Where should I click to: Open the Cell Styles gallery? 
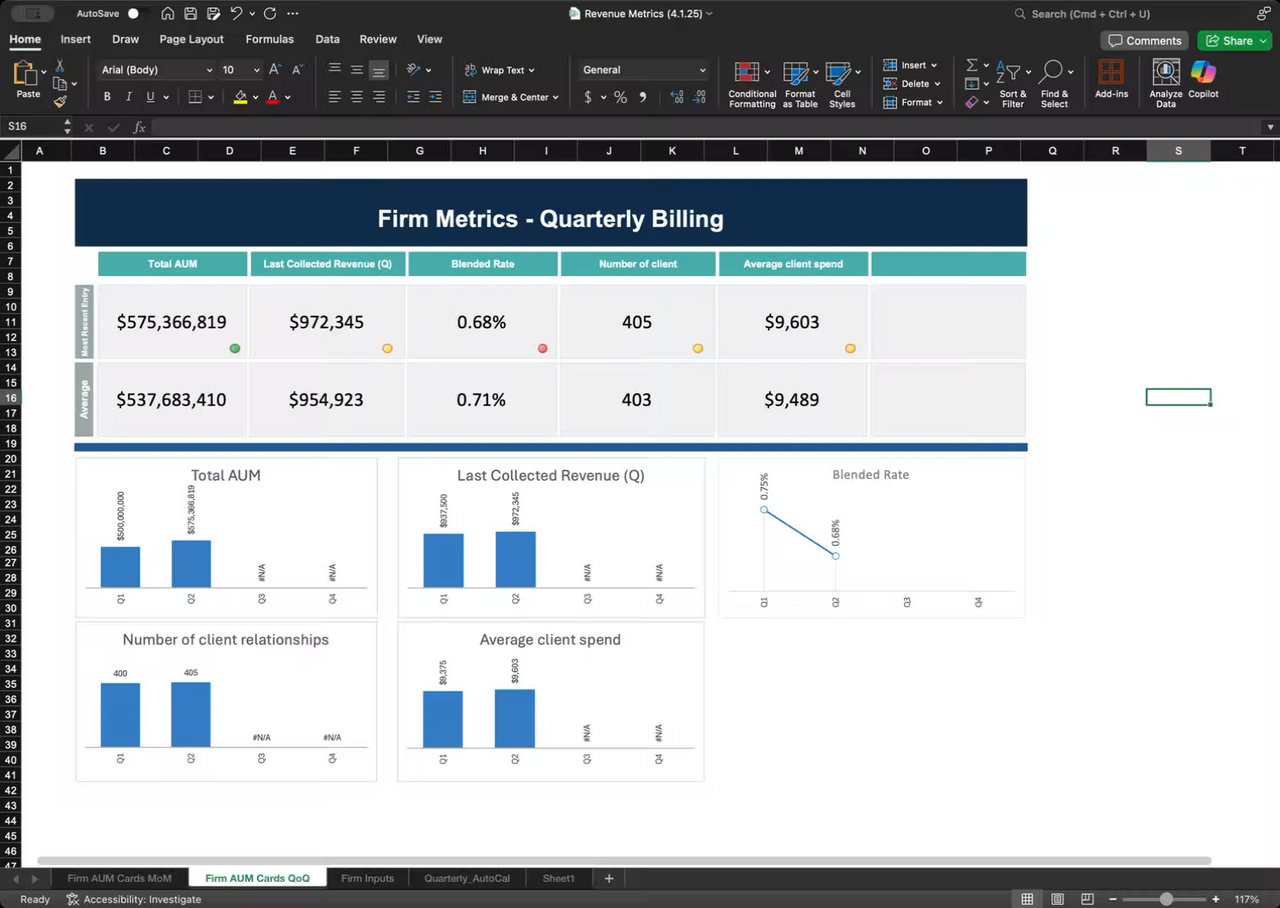tap(842, 83)
